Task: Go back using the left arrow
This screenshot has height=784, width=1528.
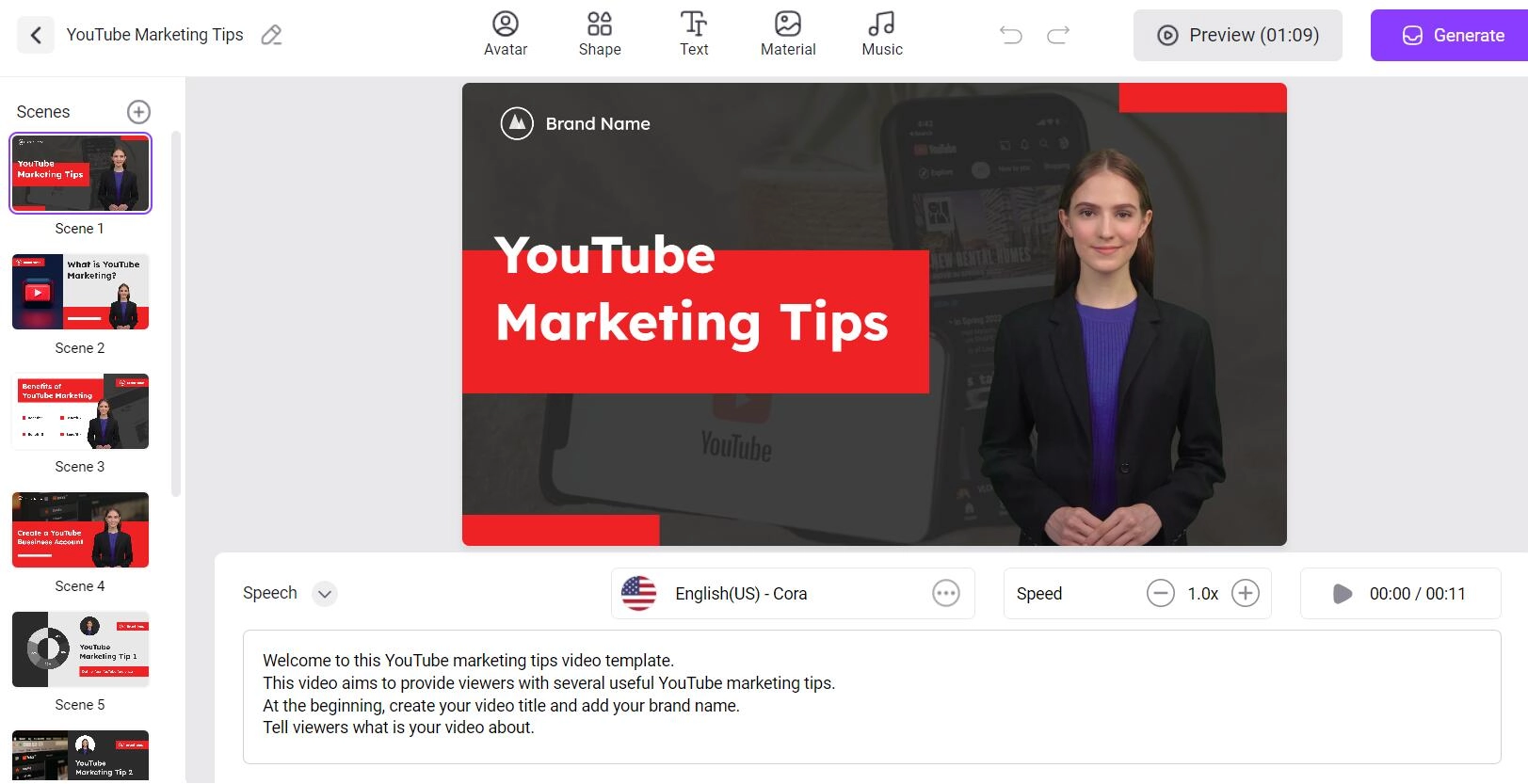Action: pyautogui.click(x=36, y=36)
